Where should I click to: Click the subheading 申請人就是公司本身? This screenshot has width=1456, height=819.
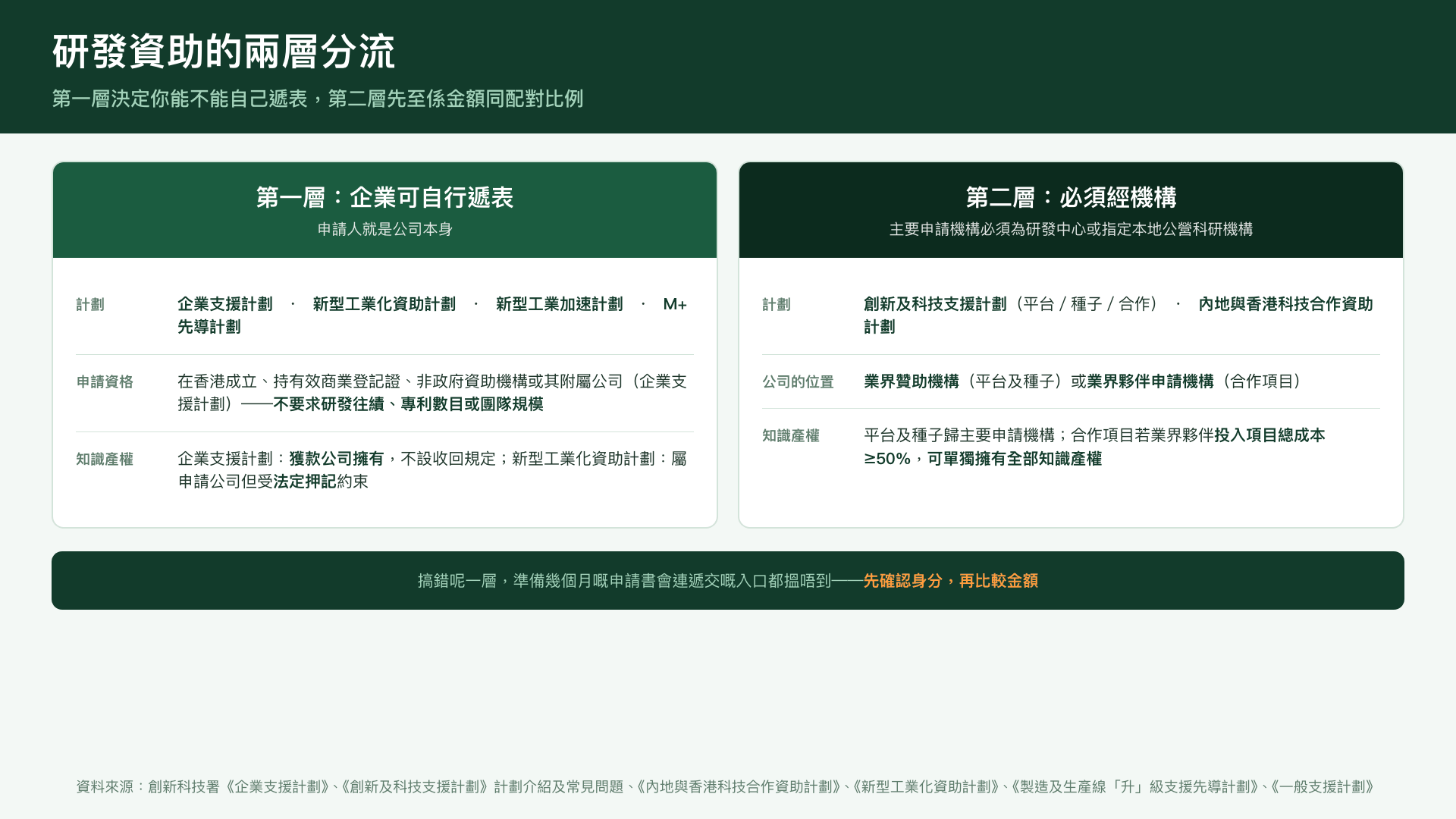click(x=384, y=229)
